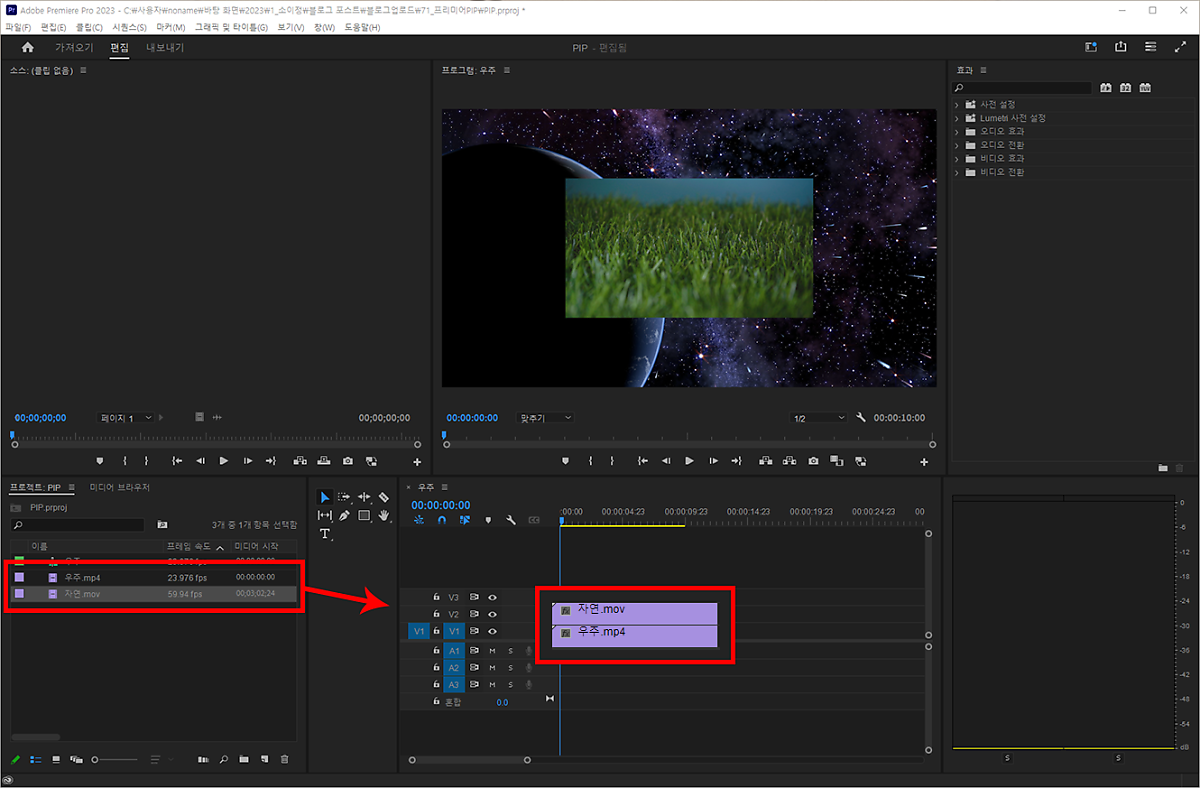Toggle lock on track V3
The image size is (1200, 788).
point(436,597)
